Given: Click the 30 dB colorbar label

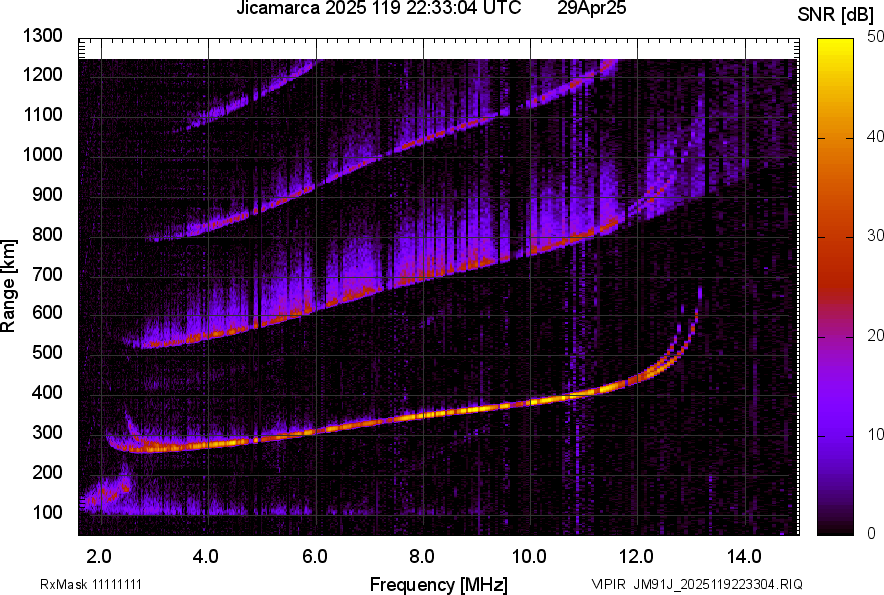Looking at the screenshot, I should (x=876, y=236).
